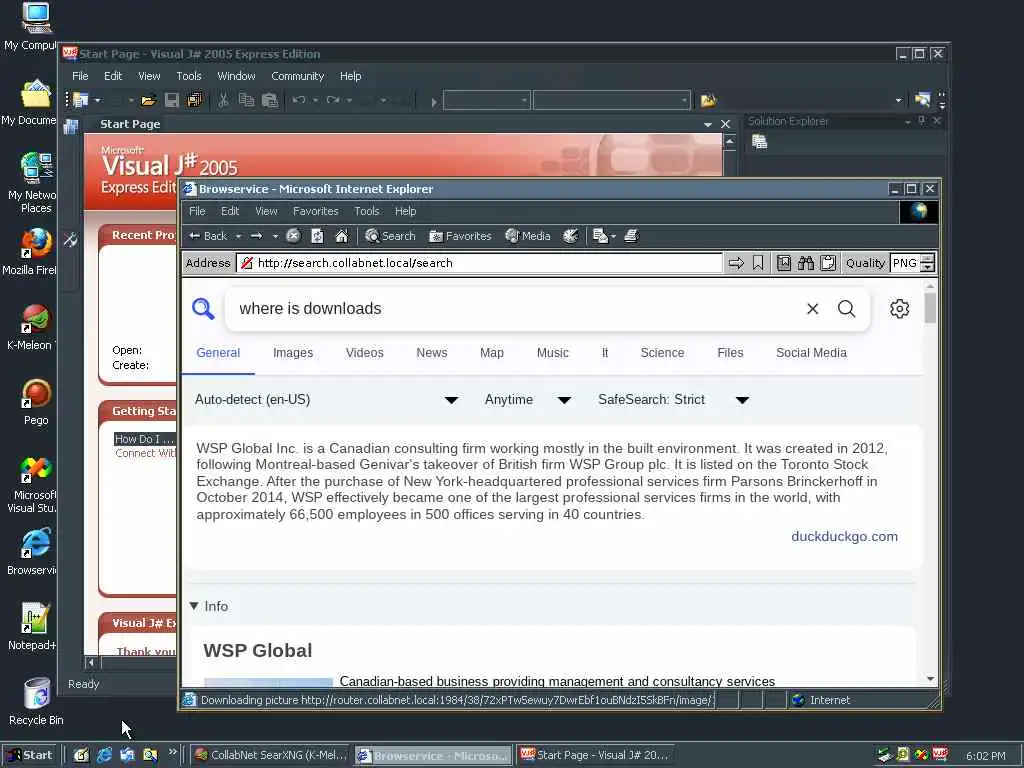The image size is (1024, 768).
Task: Refresh the Browservice page
Action: [317, 236]
